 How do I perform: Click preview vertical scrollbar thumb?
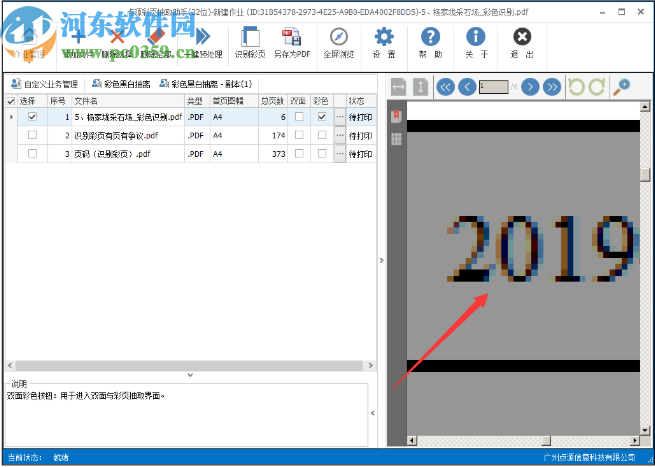pyautogui.click(x=646, y=175)
